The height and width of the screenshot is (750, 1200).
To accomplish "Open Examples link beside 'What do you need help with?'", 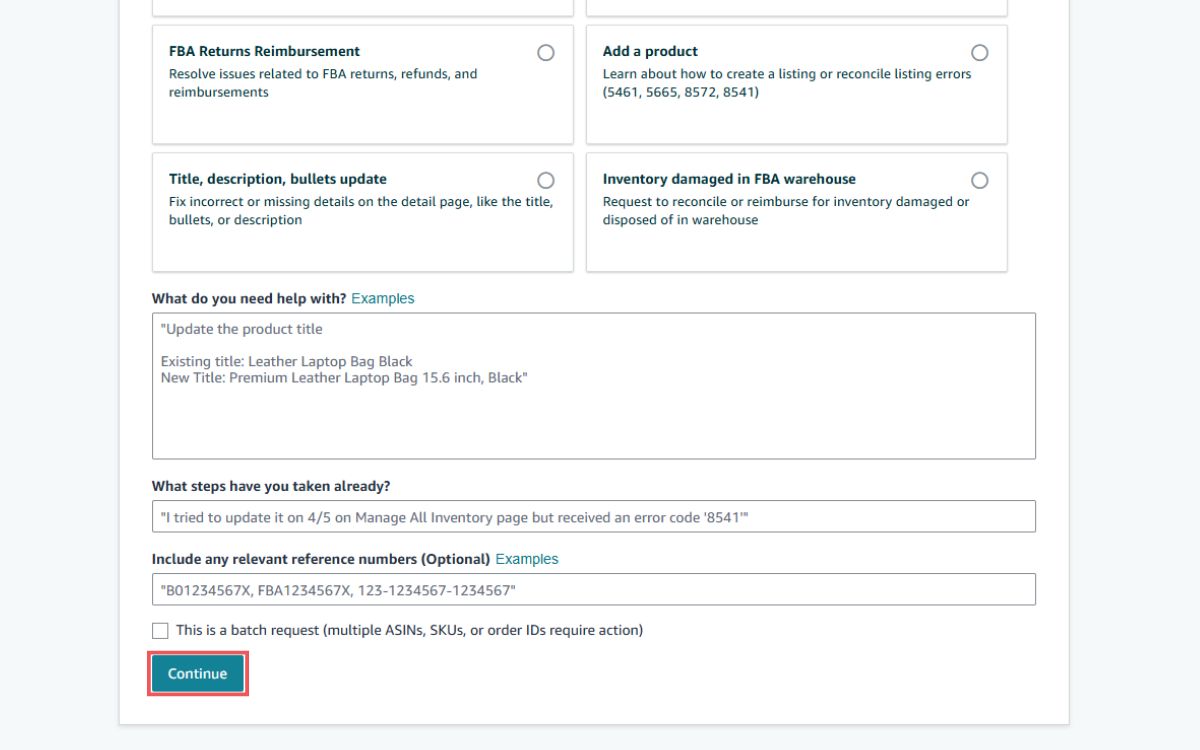I will (x=382, y=299).
